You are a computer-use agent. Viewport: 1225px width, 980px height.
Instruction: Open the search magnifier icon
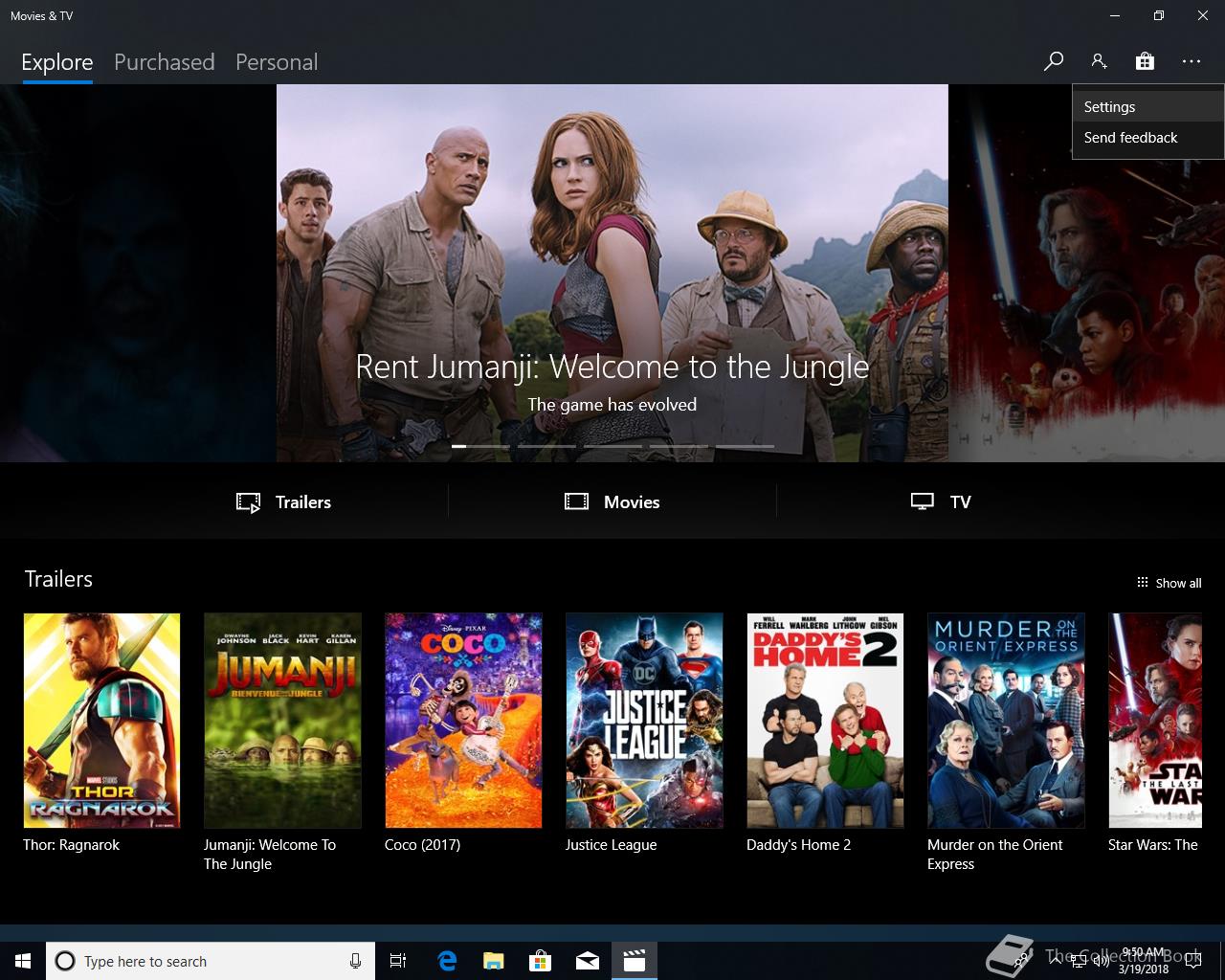1054,61
